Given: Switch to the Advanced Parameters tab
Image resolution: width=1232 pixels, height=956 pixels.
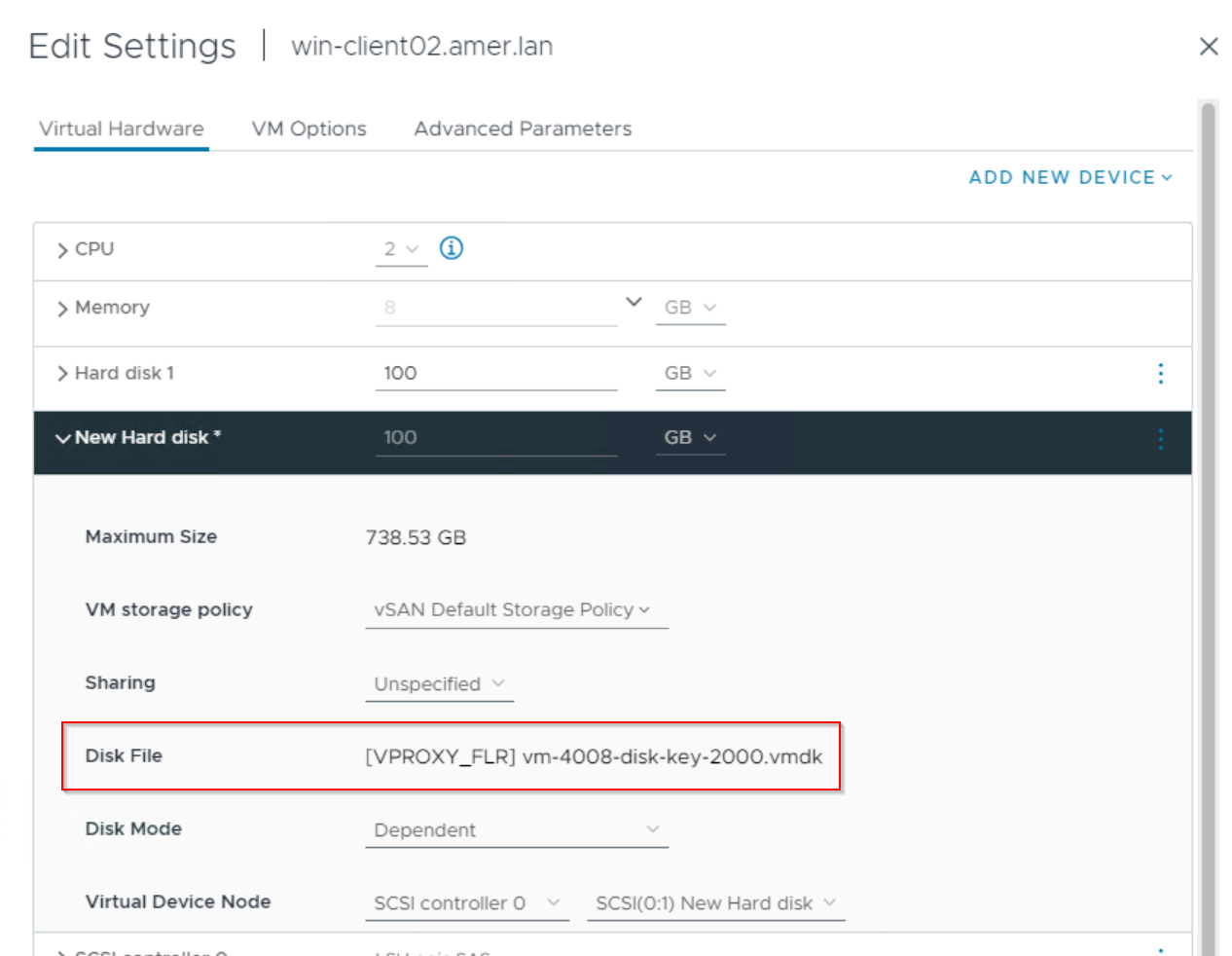Looking at the screenshot, I should pyautogui.click(x=522, y=129).
